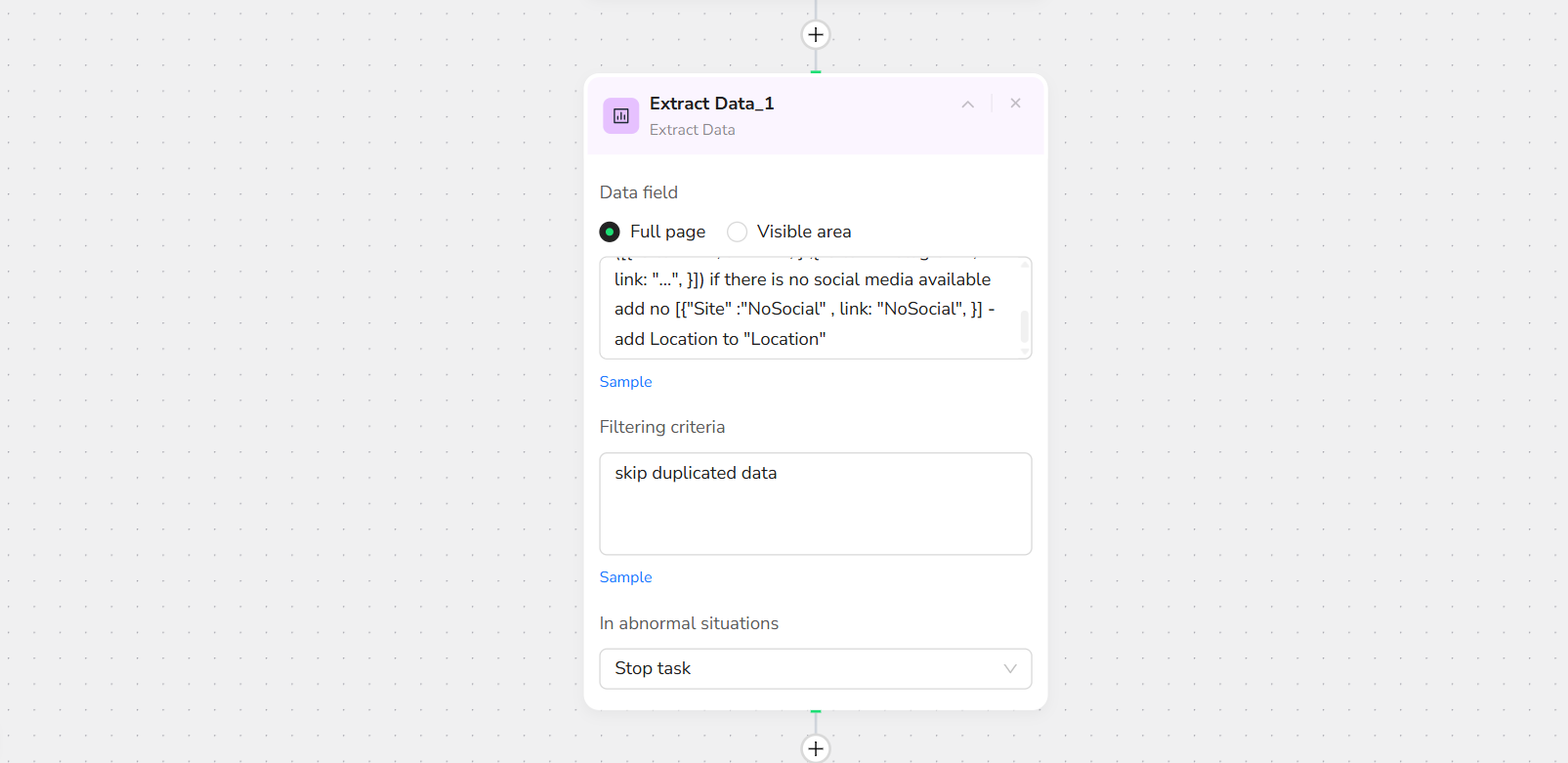
Task: Click the Visible area label text
Action: pyautogui.click(x=803, y=232)
